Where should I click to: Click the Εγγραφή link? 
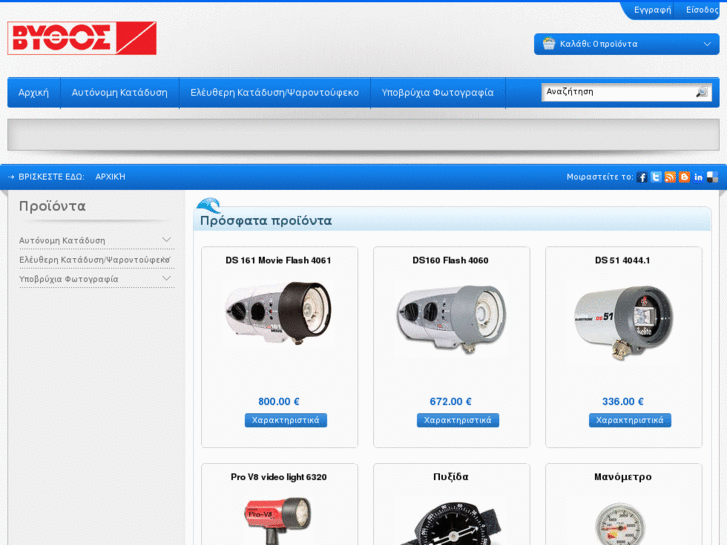pyautogui.click(x=652, y=10)
